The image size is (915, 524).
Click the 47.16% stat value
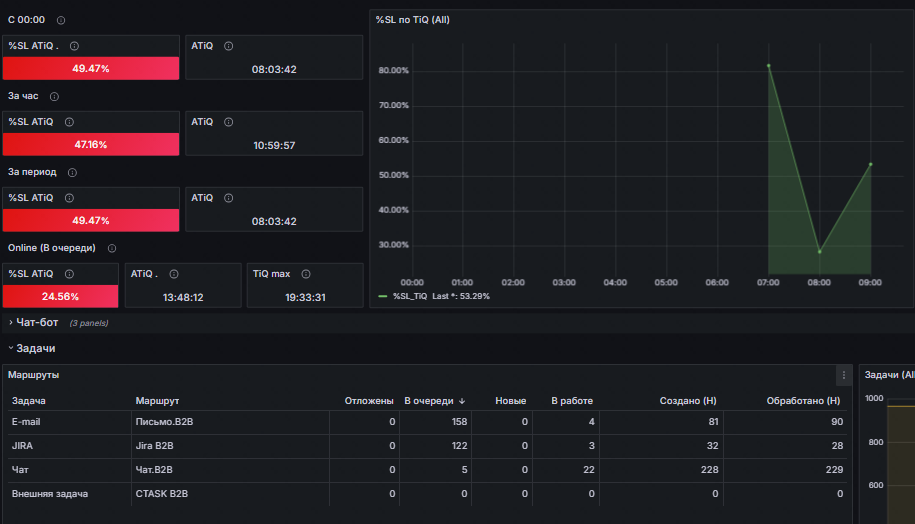point(90,145)
